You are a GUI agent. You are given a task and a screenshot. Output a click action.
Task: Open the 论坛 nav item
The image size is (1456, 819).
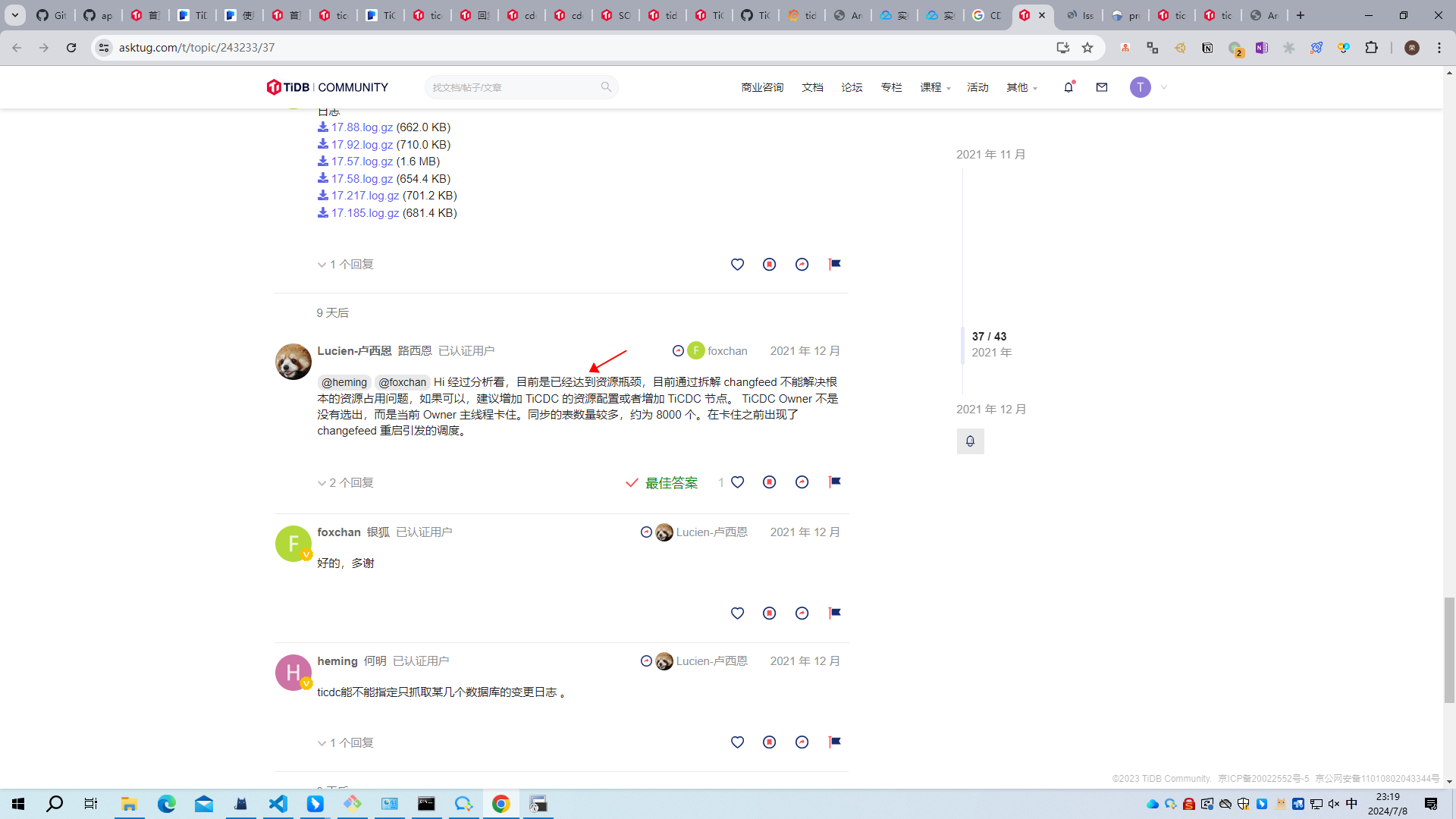852,87
